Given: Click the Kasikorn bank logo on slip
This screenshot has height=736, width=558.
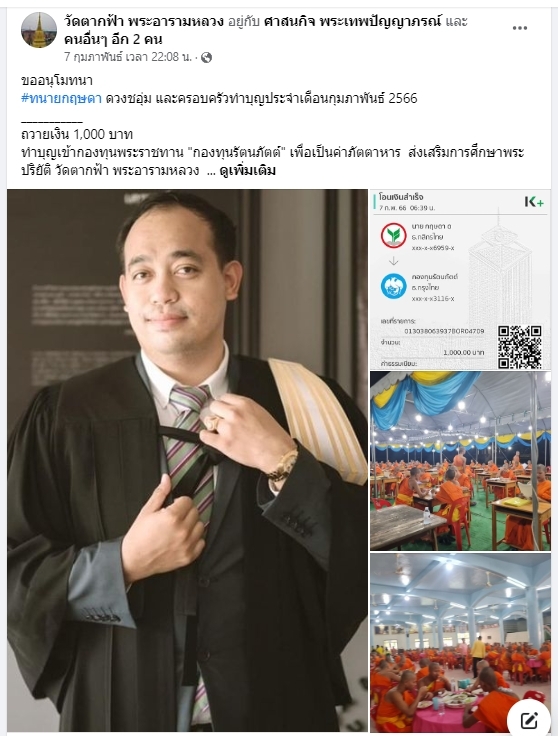Looking at the screenshot, I should [x=393, y=236].
